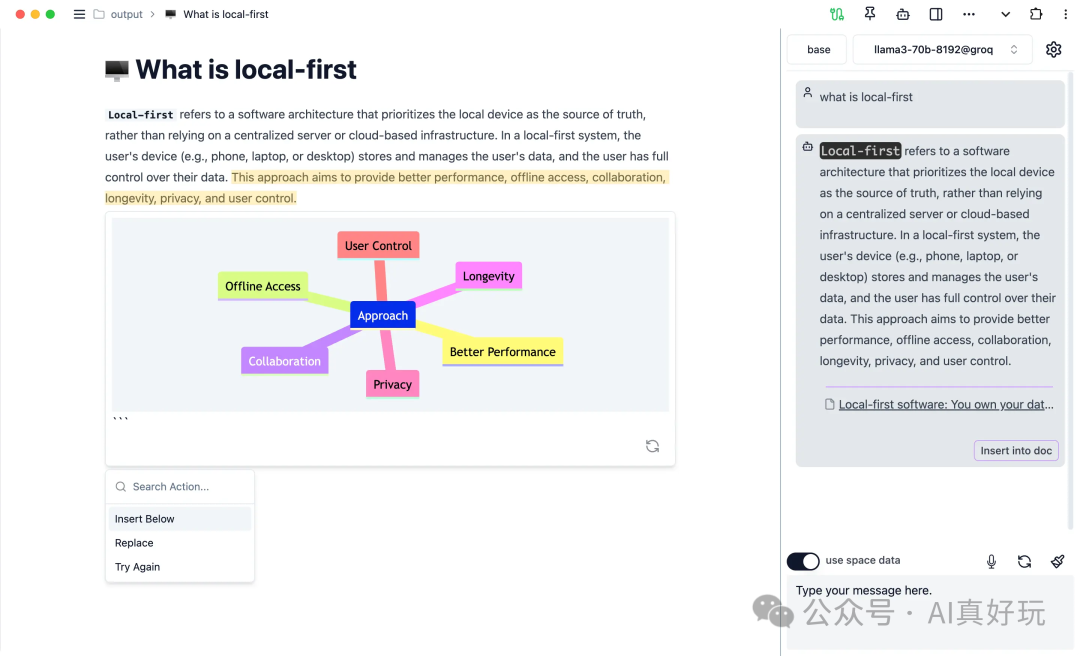This screenshot has height=656, width=1080.
Task: Expand the chevron down in top bar
Action: point(1005,14)
